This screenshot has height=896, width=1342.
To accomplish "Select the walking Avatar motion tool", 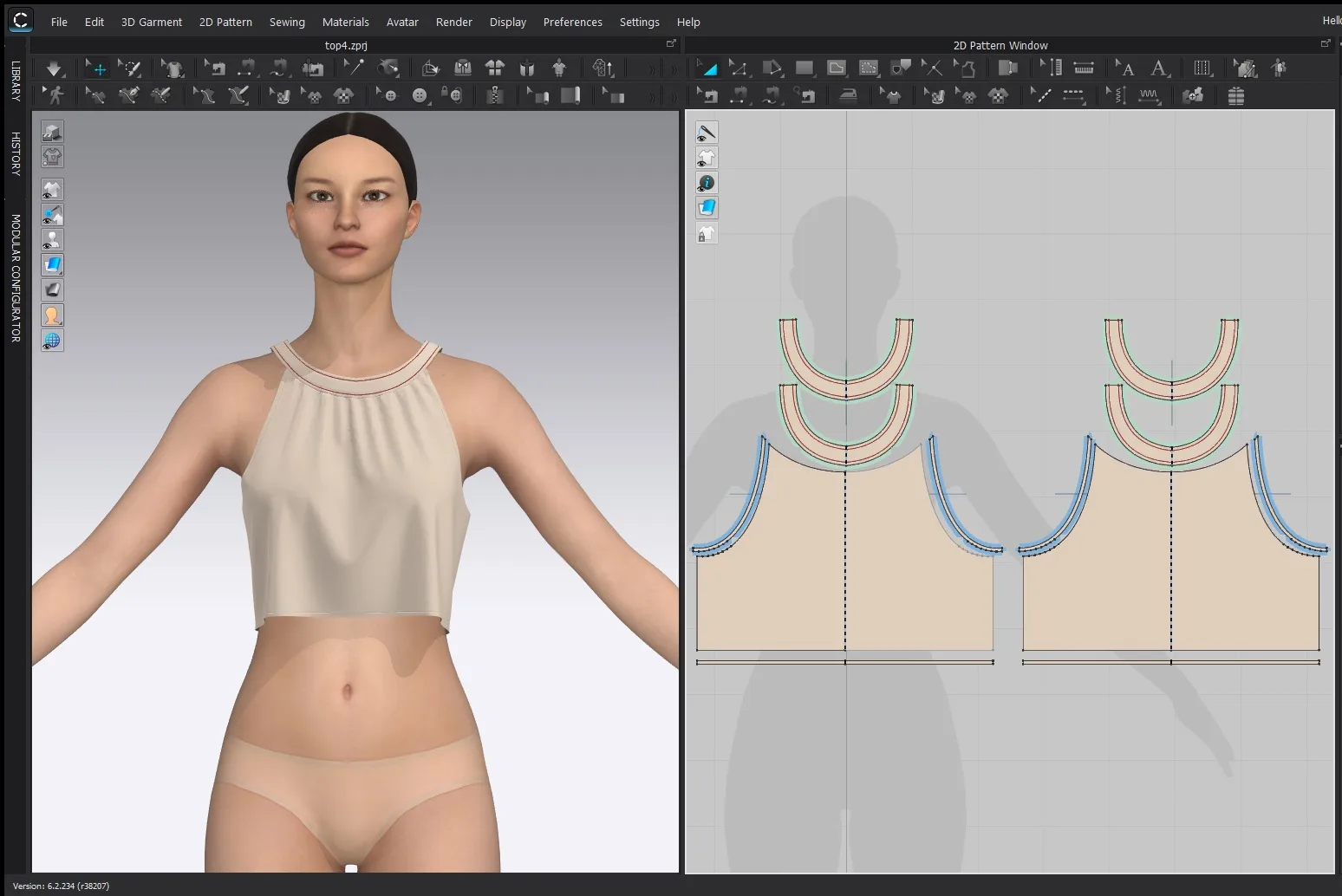I will click(x=55, y=95).
